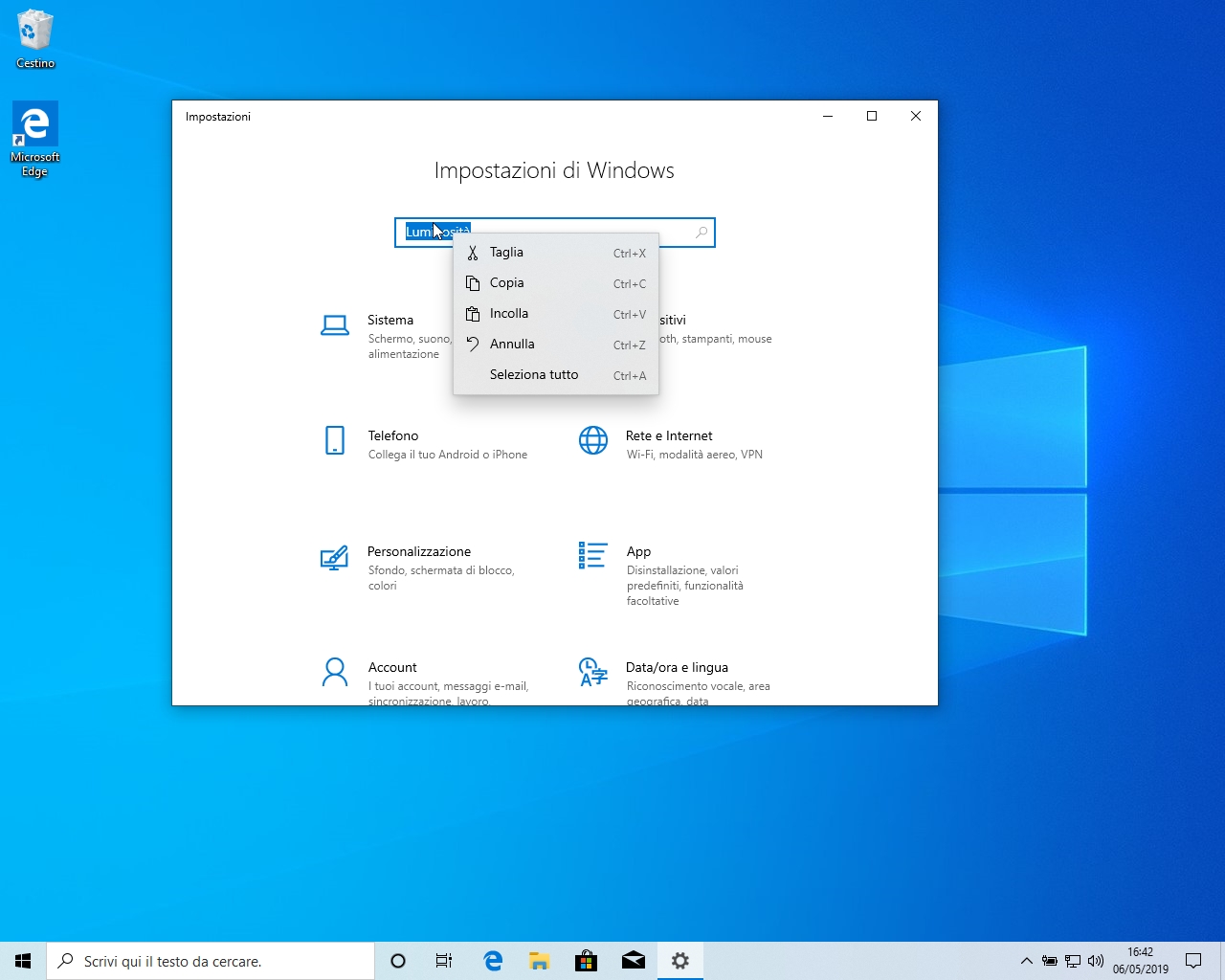Open the Rete e Internet globe icon
Viewport: 1225px width, 980px height.
click(593, 440)
